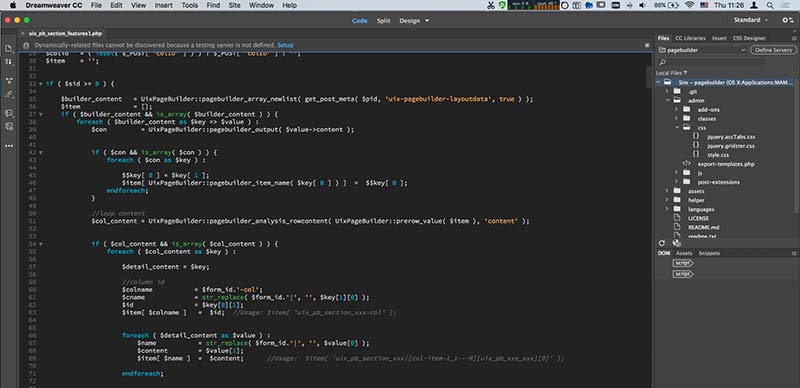800x388 pixels.
Task: Select the export-templates.php file
Action: [x=726, y=164]
